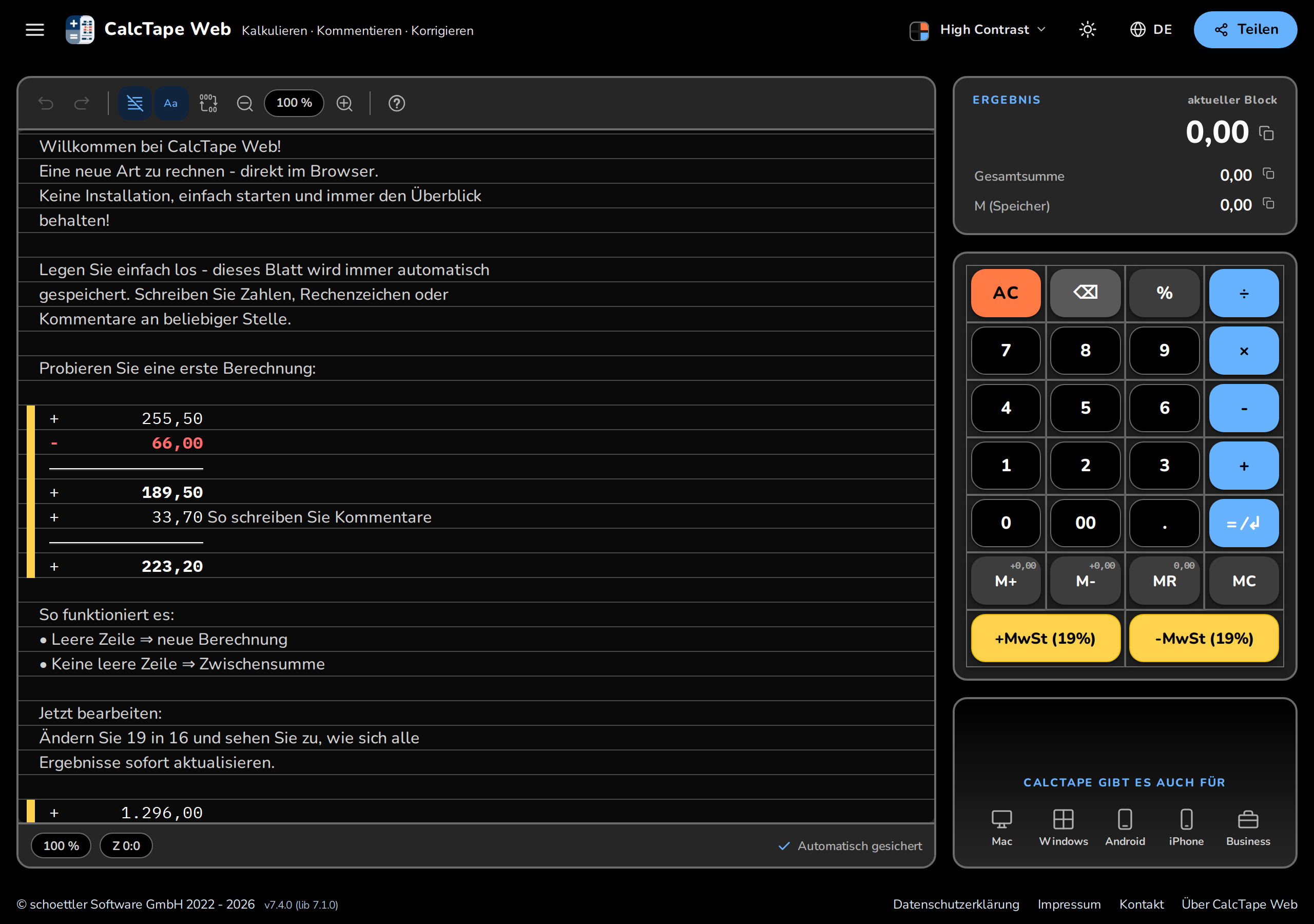The height and width of the screenshot is (924, 1314).
Task: Click the backspace delete key
Action: [1085, 293]
